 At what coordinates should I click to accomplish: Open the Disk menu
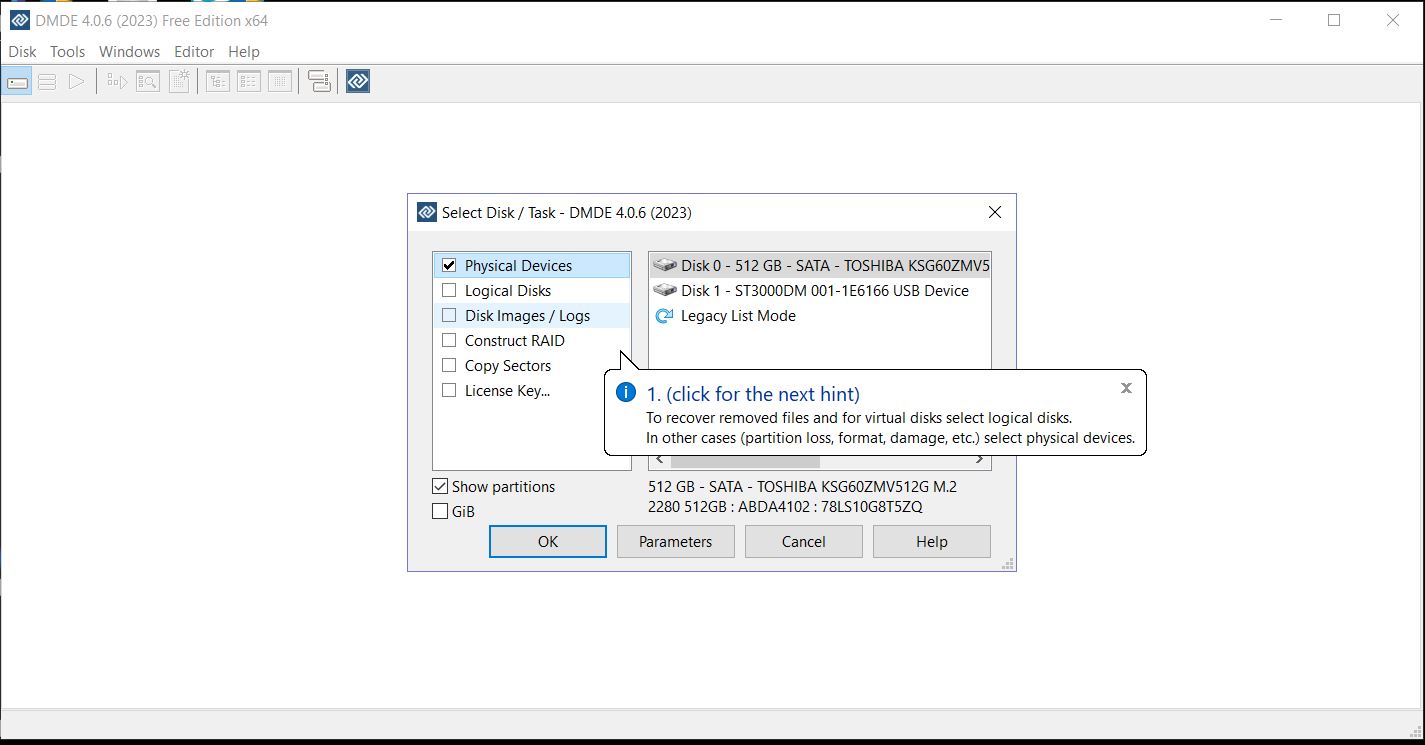(x=22, y=52)
